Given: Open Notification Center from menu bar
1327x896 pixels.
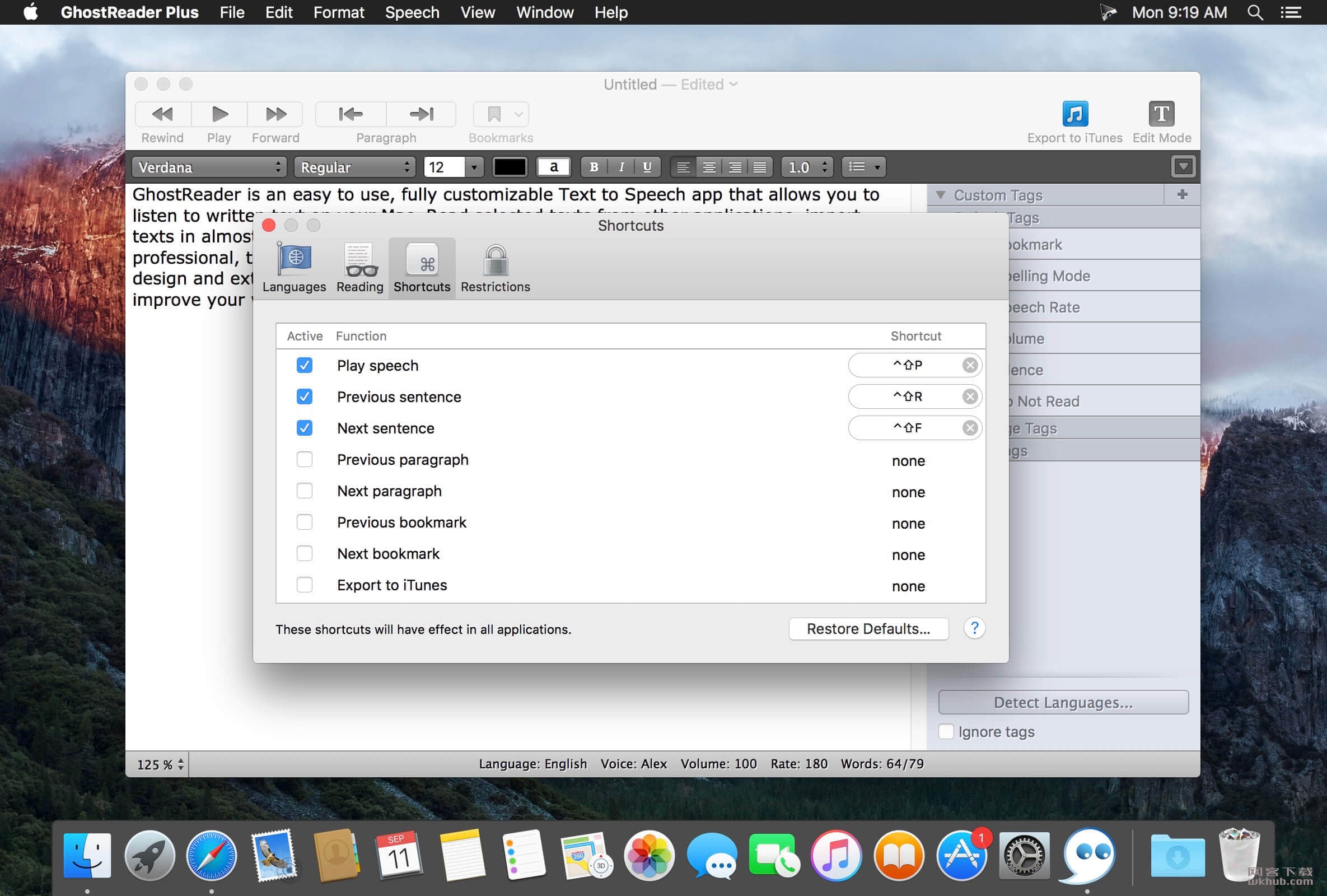Looking at the screenshot, I should click(1291, 12).
